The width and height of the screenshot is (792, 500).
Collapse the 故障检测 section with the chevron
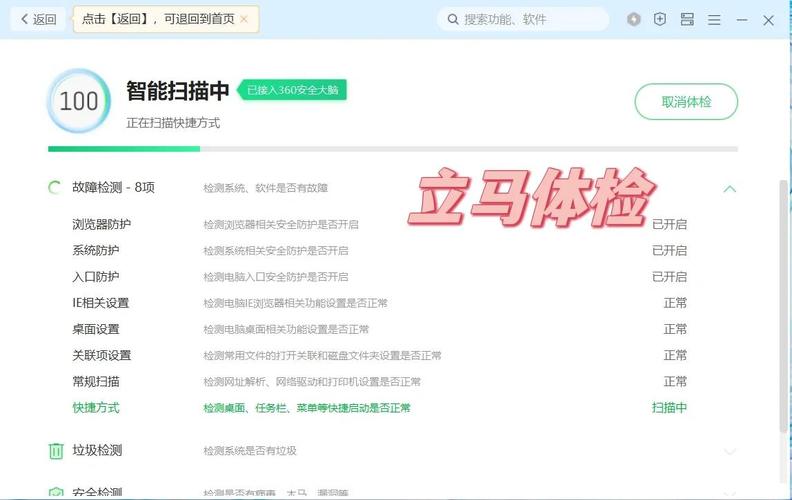tap(729, 189)
